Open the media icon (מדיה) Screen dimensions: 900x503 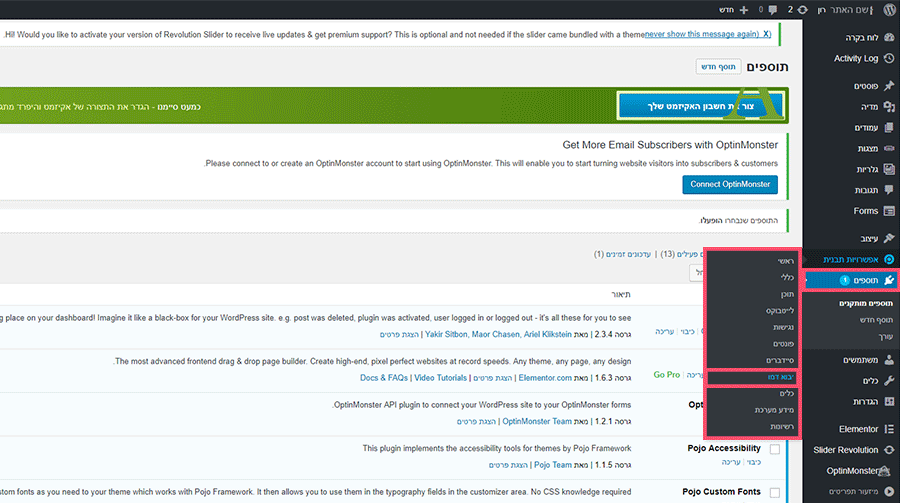(889, 106)
